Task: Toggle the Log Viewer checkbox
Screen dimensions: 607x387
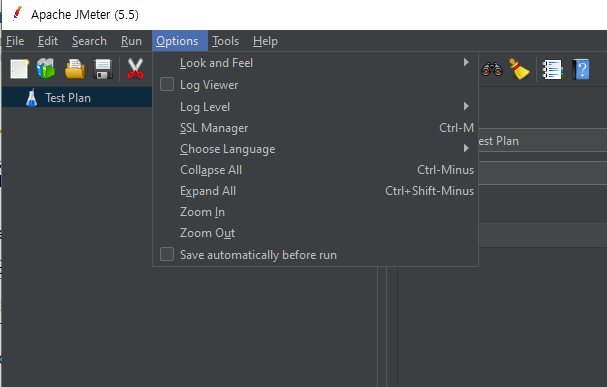Action: (x=167, y=84)
